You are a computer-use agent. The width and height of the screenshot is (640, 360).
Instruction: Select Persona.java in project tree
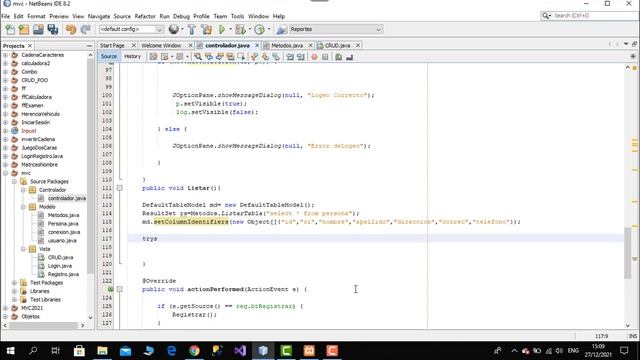point(63,224)
